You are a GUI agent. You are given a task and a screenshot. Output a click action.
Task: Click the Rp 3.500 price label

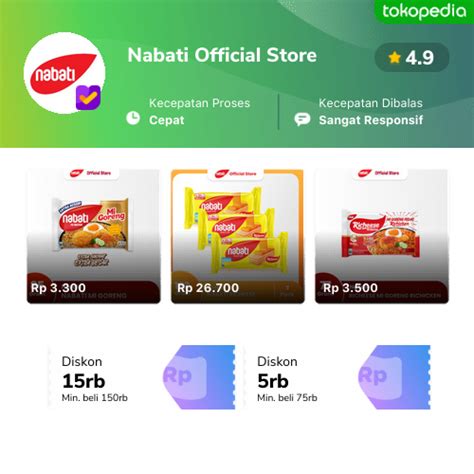click(350, 288)
